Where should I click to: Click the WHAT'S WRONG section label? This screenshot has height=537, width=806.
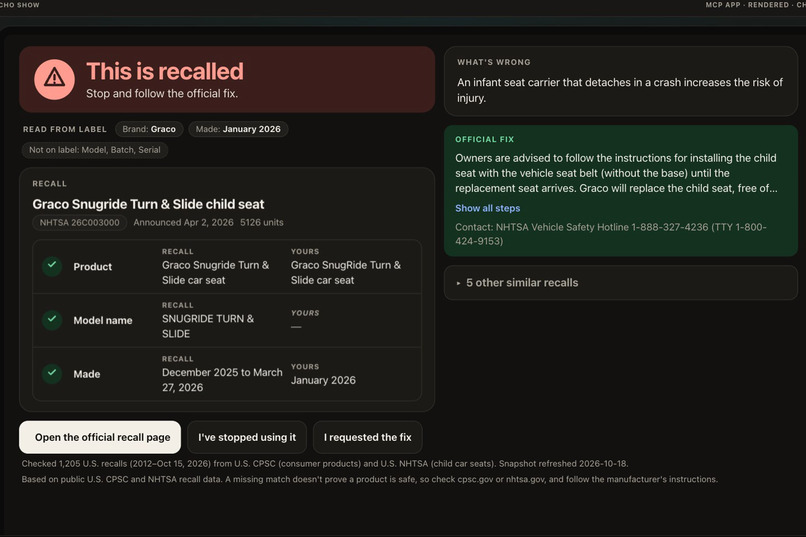coord(494,62)
